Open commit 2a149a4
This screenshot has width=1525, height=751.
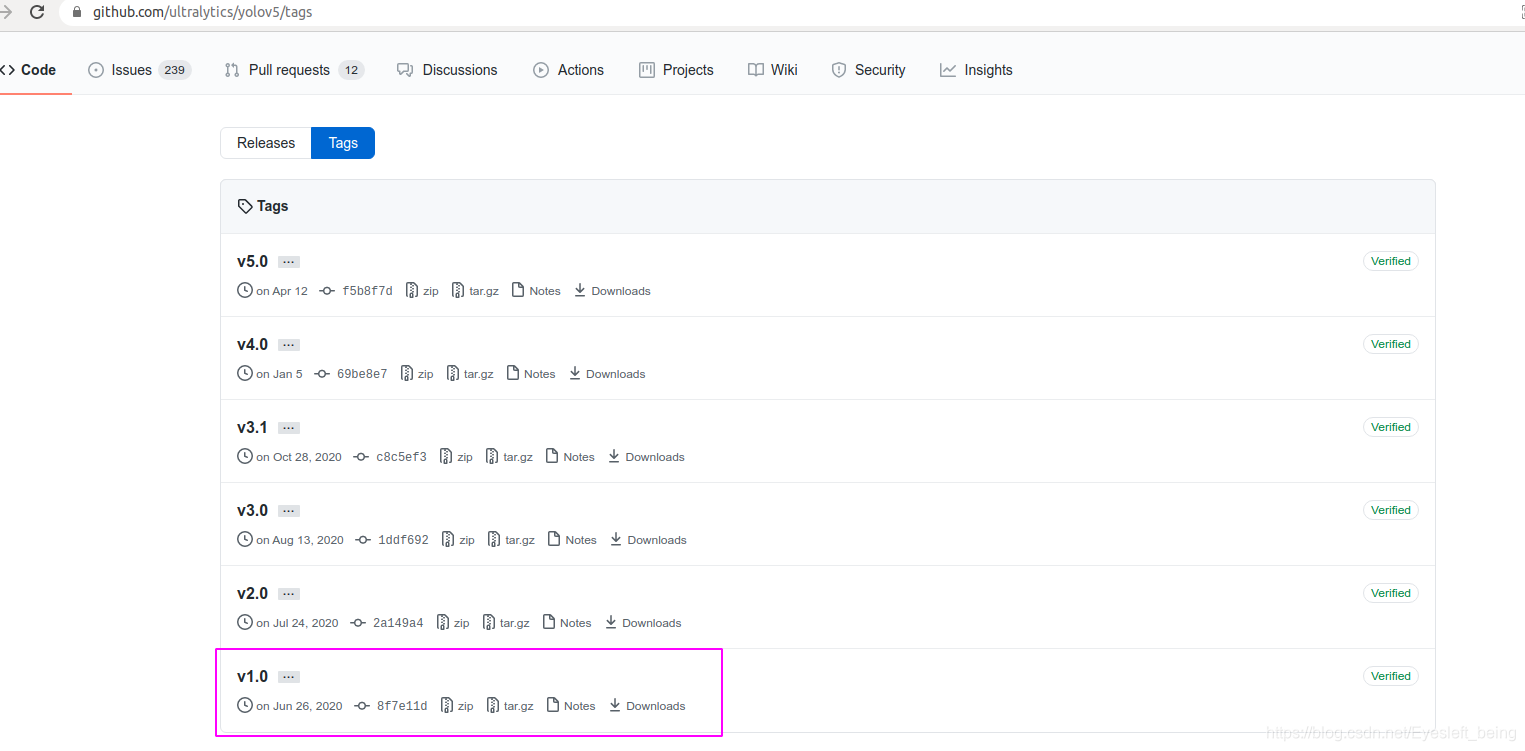388,623
